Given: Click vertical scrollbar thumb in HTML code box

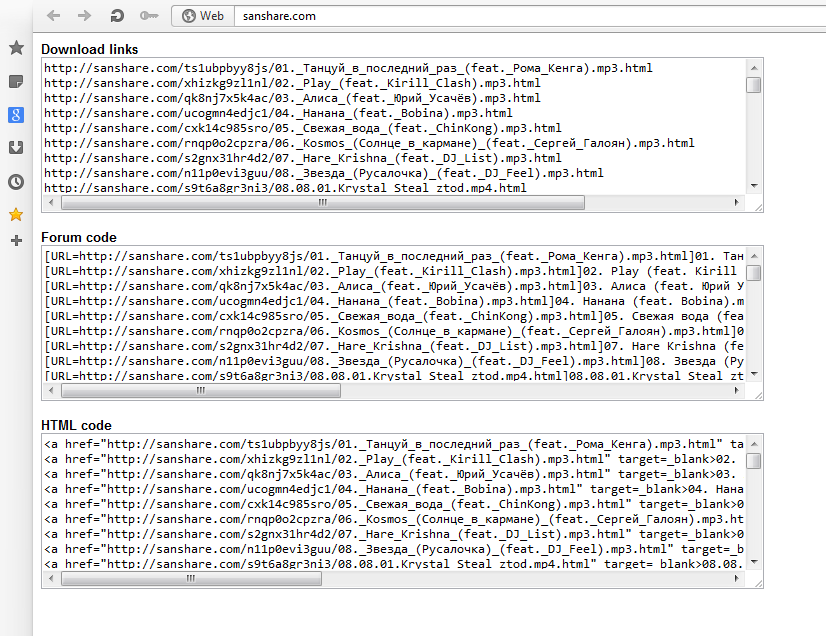Looking at the screenshot, I should 754,461.
